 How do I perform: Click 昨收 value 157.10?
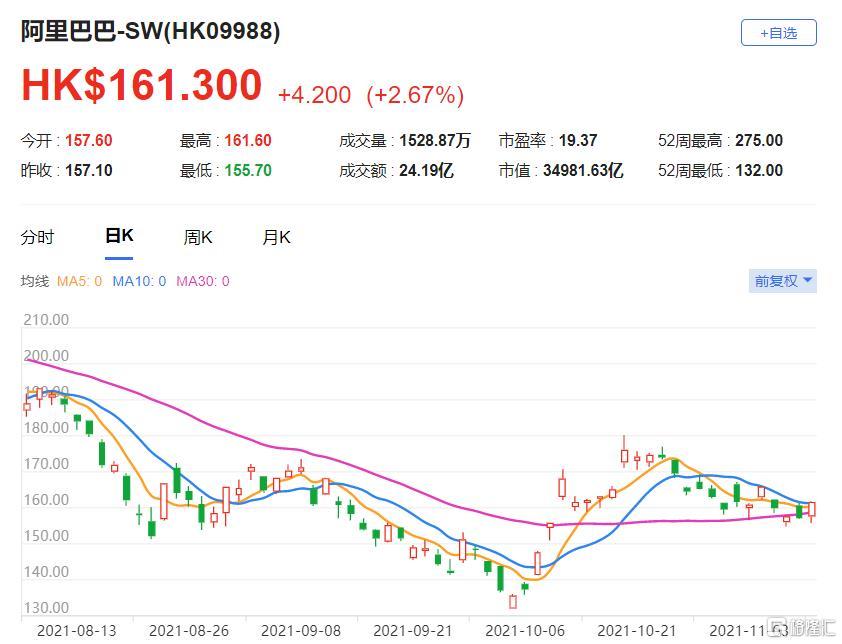click(x=89, y=171)
